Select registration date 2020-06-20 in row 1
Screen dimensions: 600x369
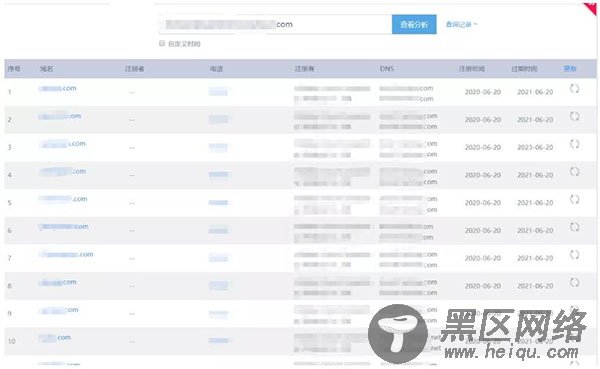point(483,92)
